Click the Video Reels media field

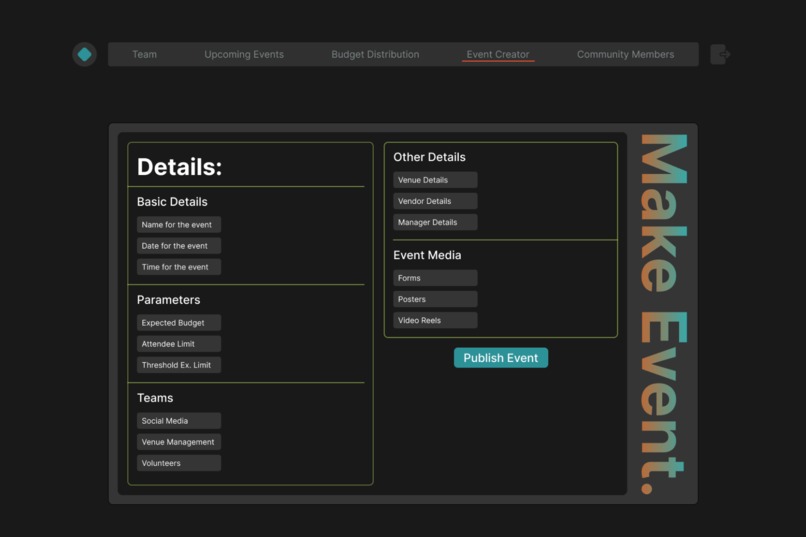coord(435,320)
